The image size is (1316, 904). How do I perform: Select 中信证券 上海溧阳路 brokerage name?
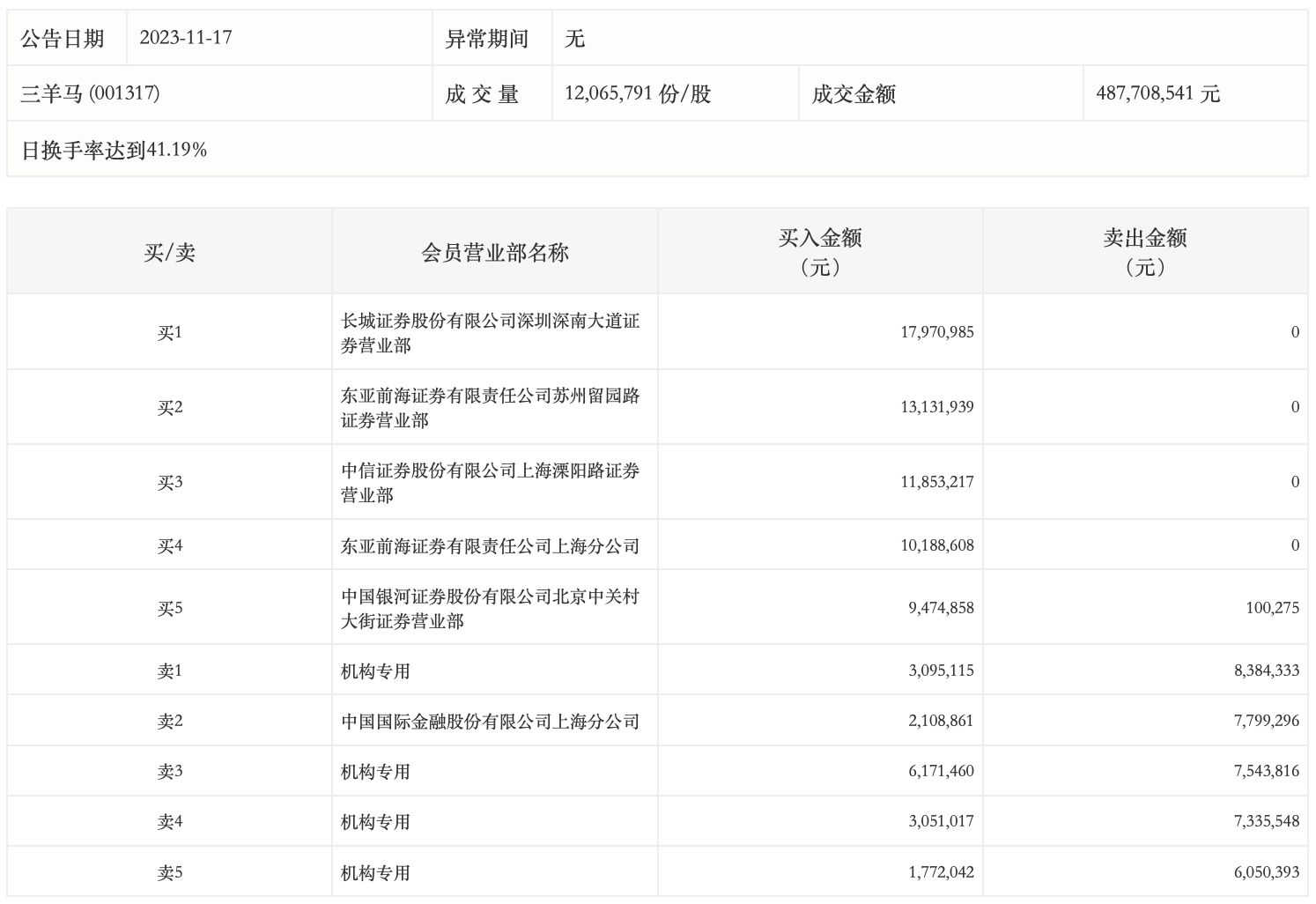490,483
